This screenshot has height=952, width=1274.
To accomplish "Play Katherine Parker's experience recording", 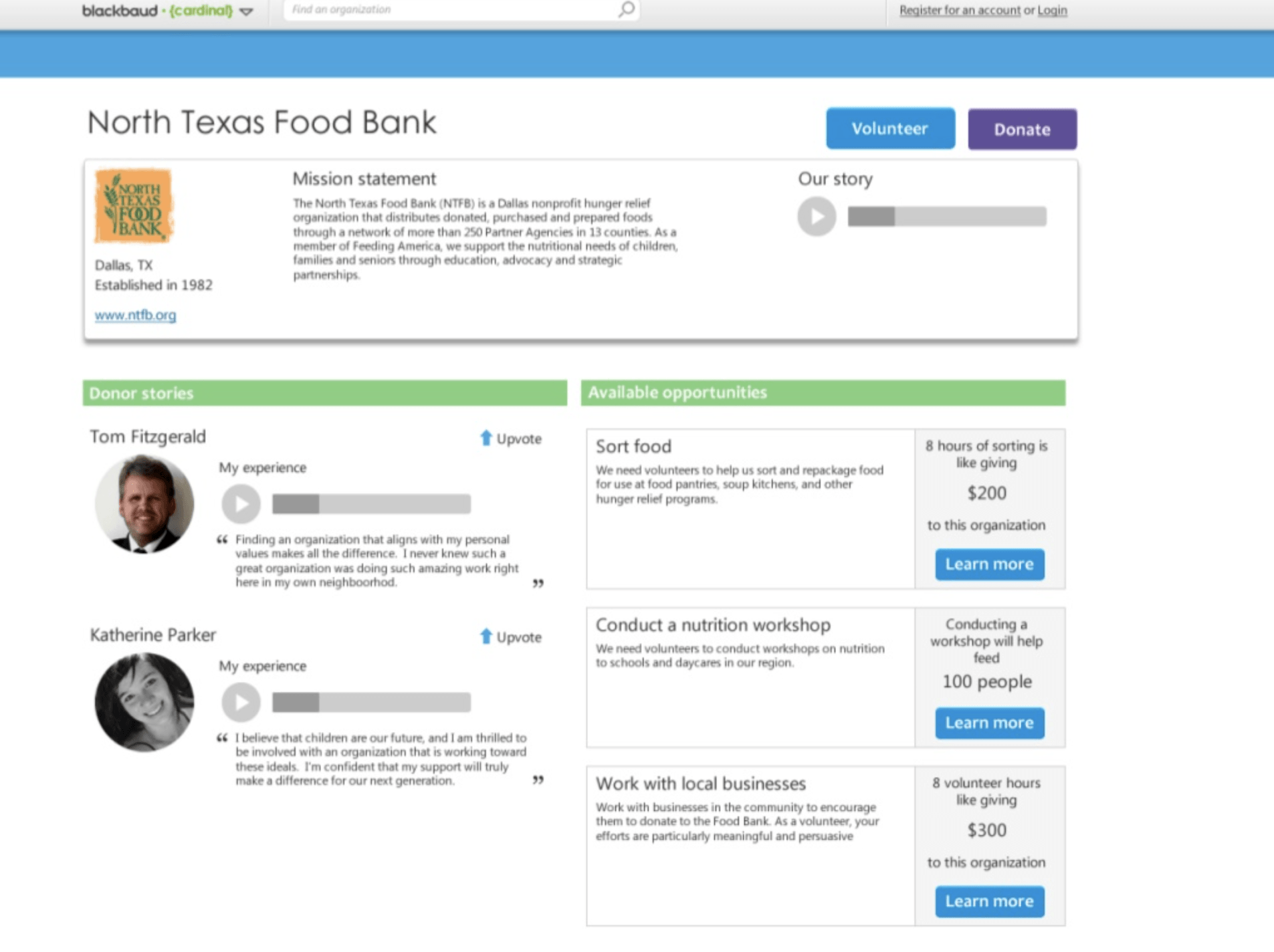I will tap(241, 702).
